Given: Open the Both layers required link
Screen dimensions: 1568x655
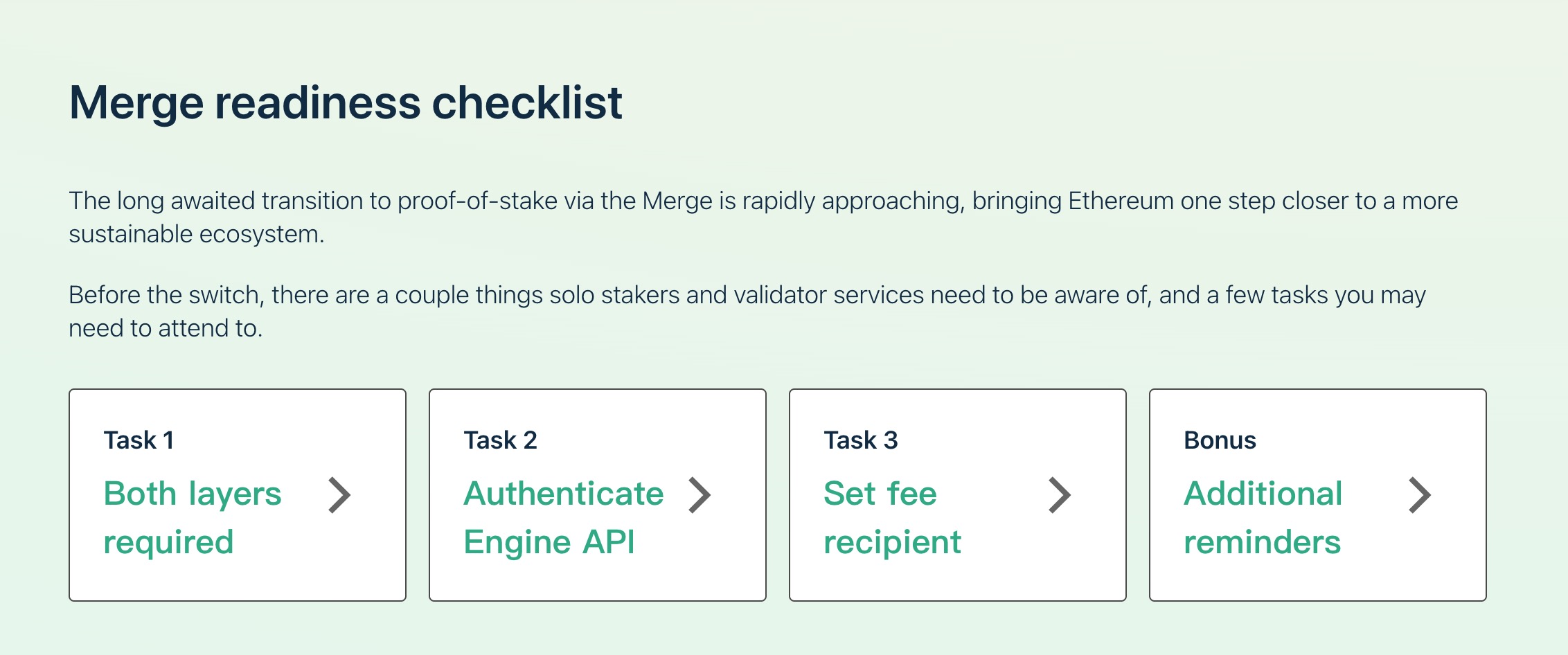Looking at the screenshot, I should pyautogui.click(x=193, y=518).
